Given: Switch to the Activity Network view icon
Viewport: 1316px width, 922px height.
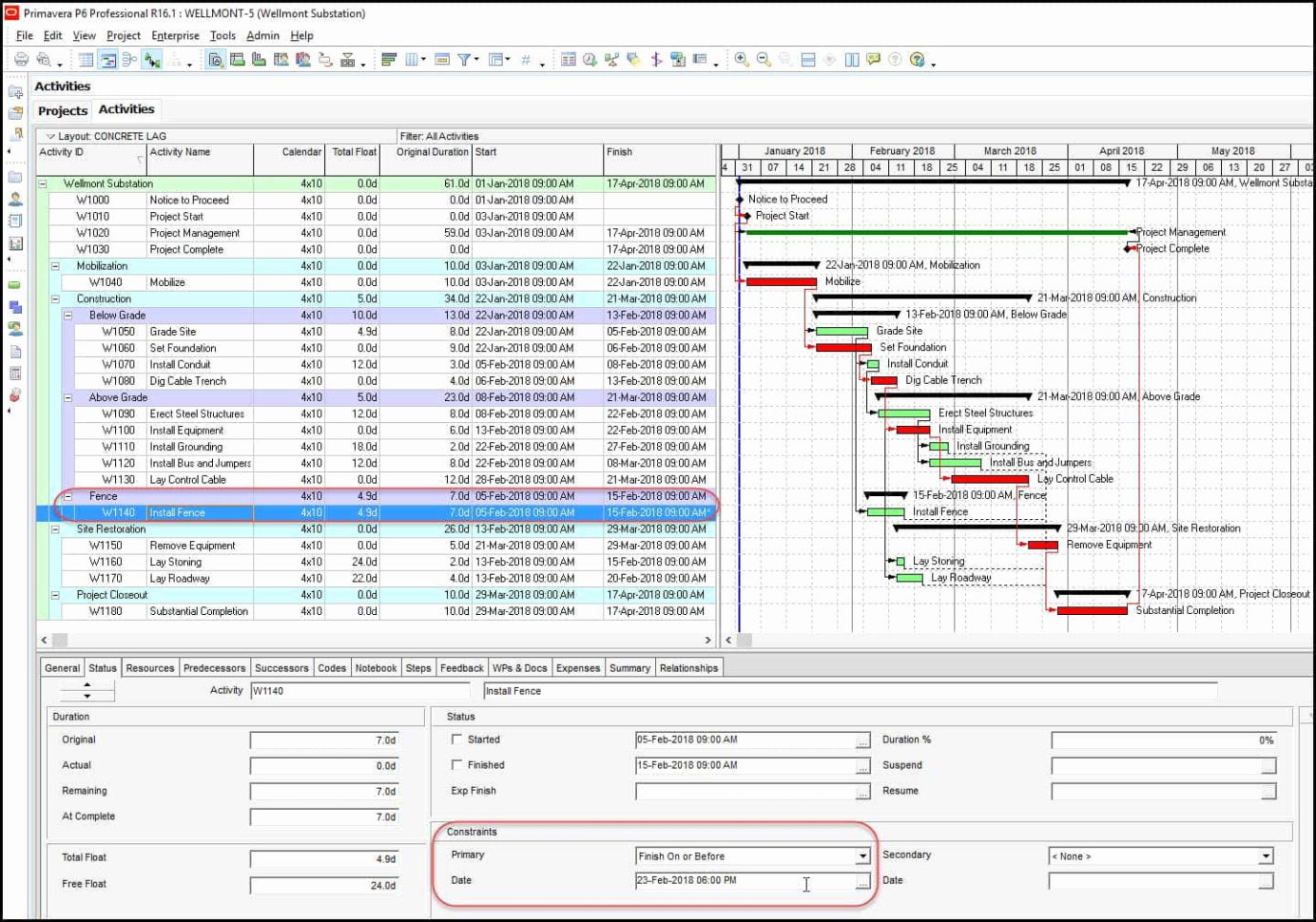Looking at the screenshot, I should [x=127, y=59].
